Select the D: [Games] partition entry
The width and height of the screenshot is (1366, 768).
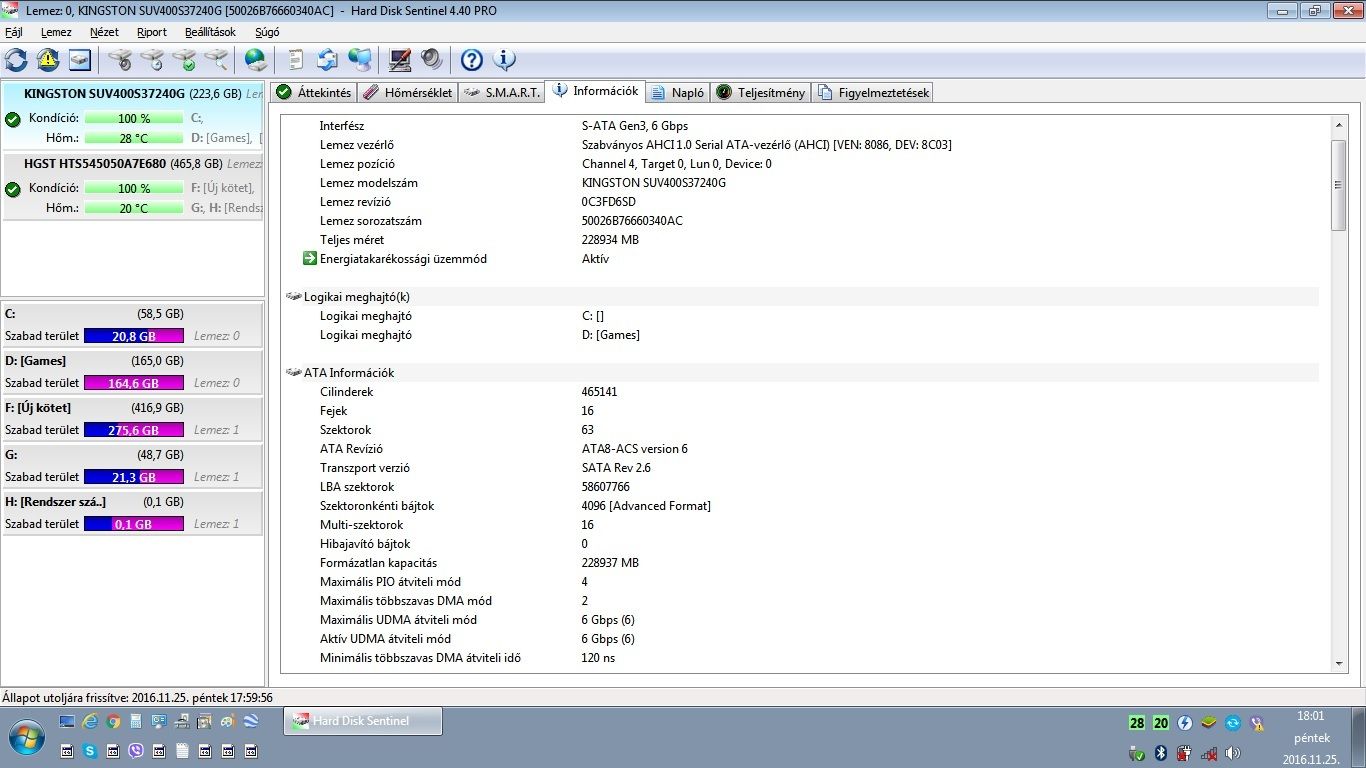click(x=133, y=372)
